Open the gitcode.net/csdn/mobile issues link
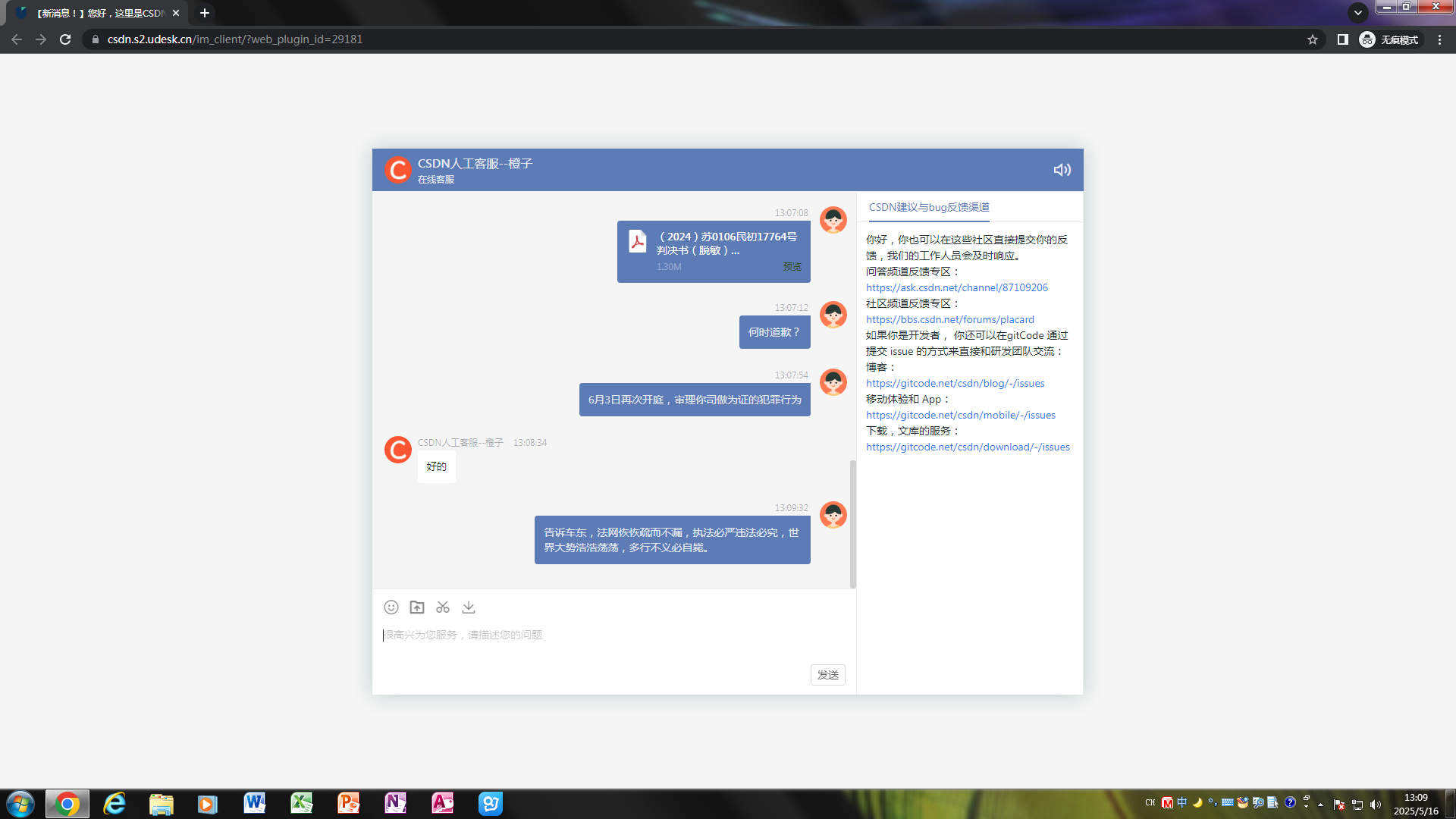 point(961,415)
